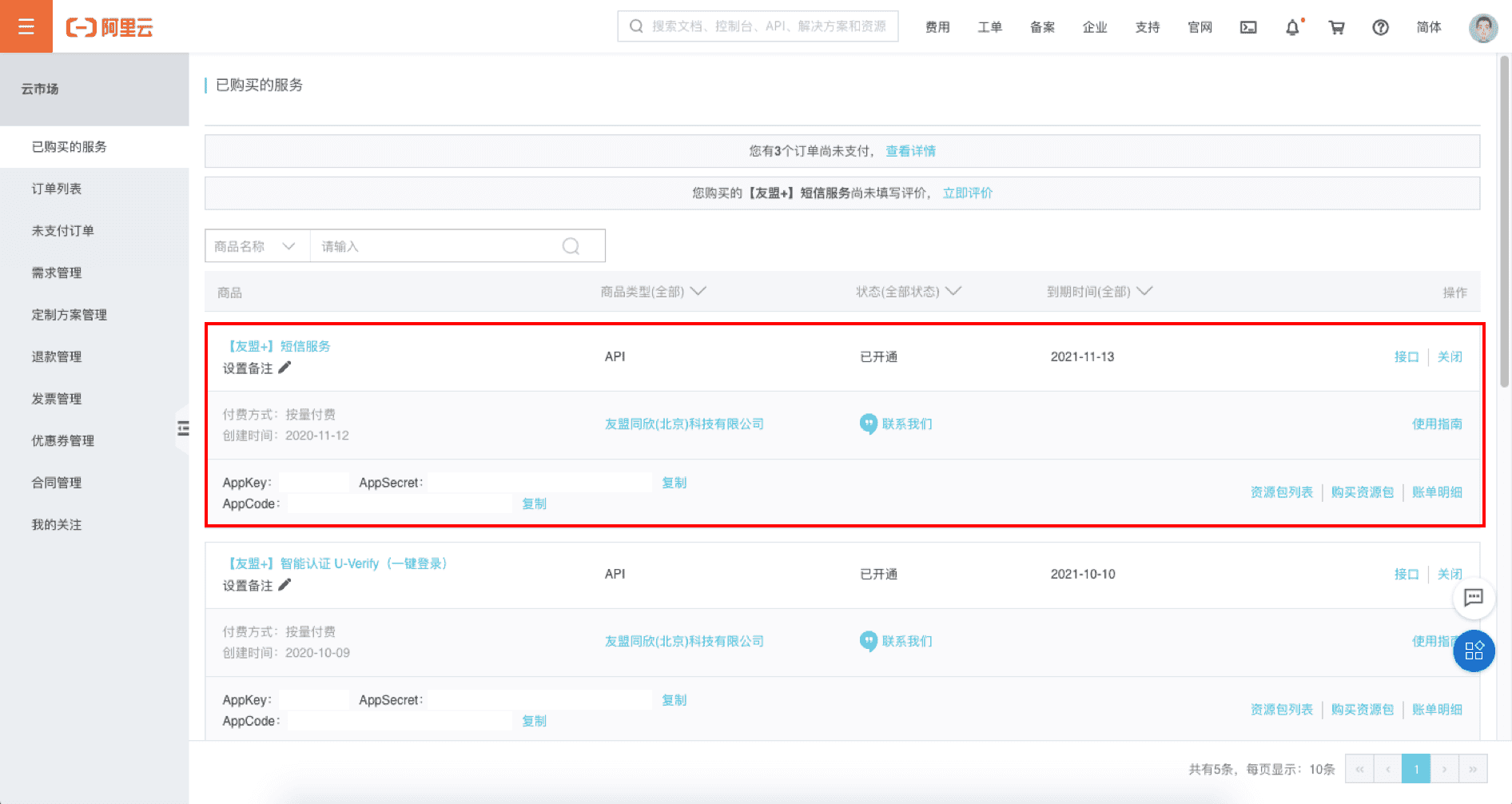Edit remark pencil for 短信服务
Image resolution: width=1512 pixels, height=804 pixels.
point(284,368)
